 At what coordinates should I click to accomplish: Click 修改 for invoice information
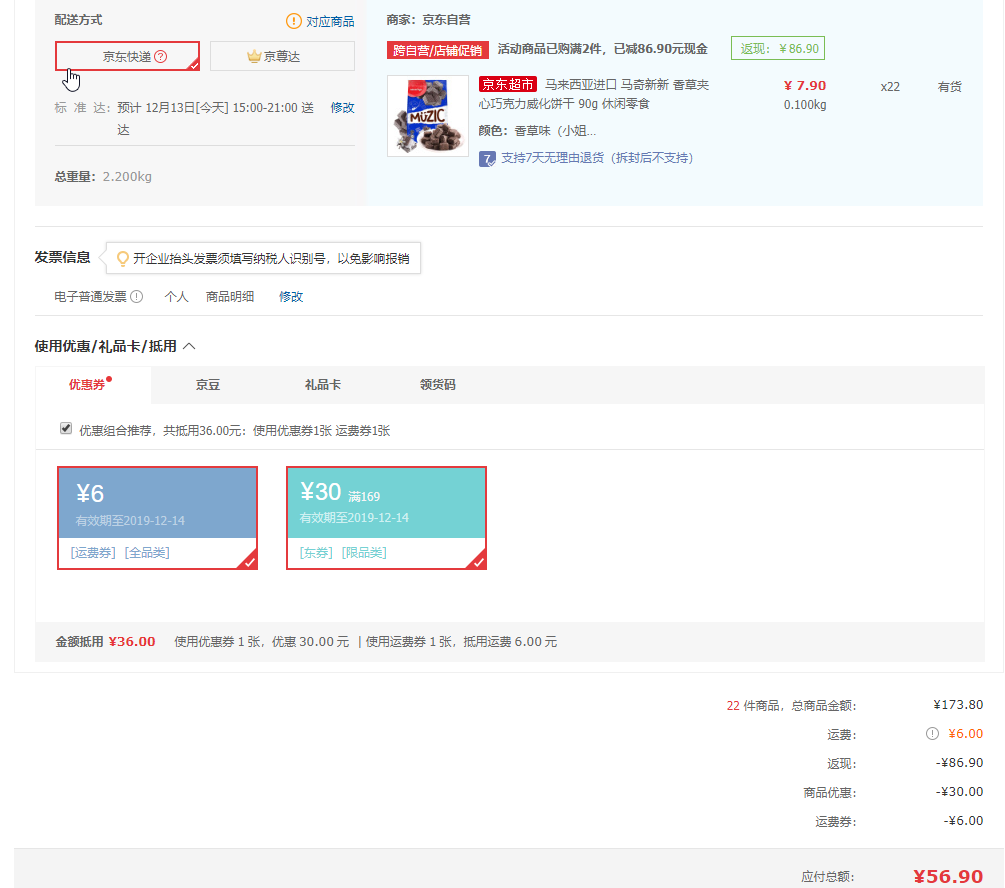291,296
